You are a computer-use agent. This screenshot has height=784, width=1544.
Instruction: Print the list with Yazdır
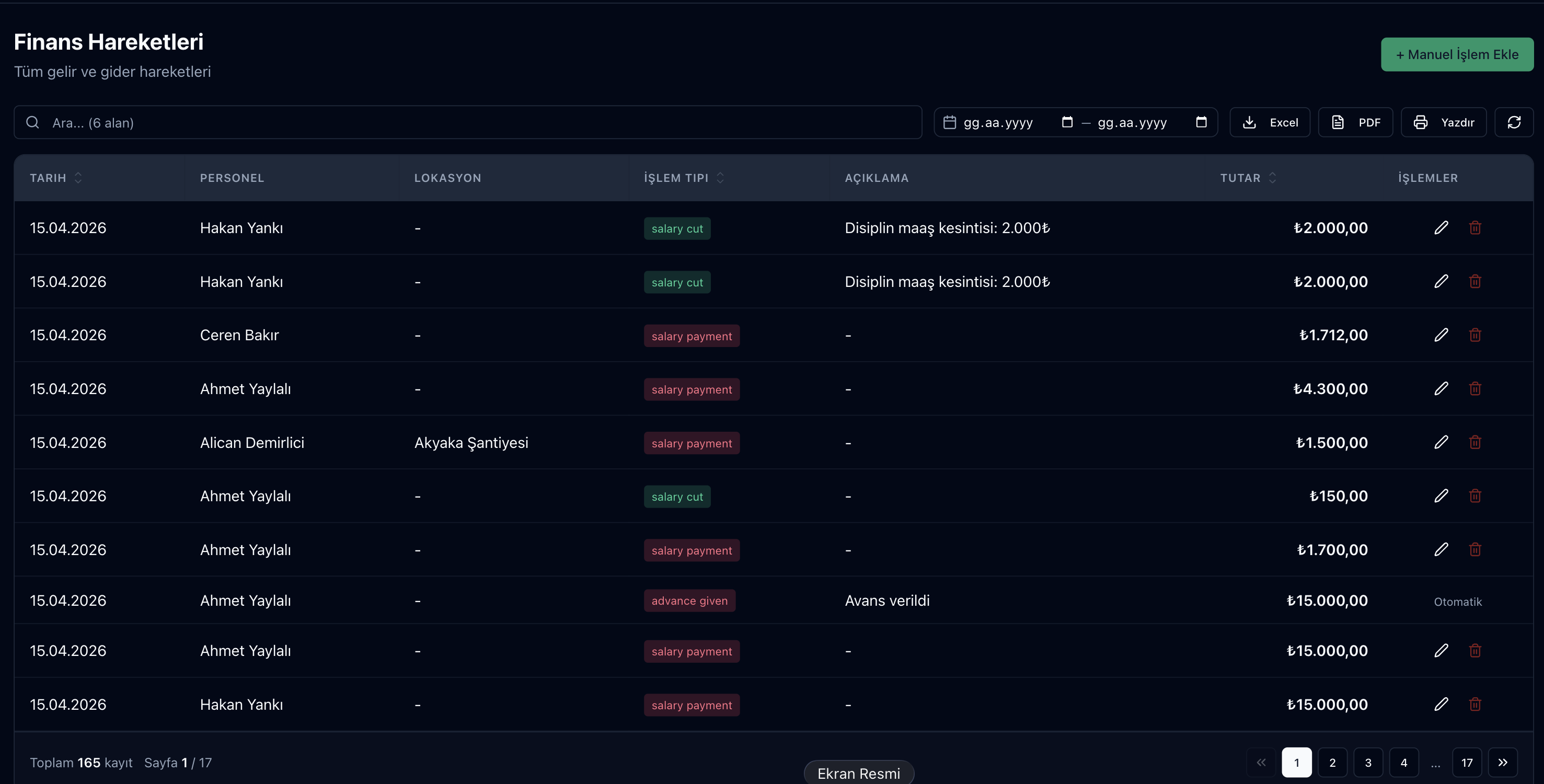pos(1443,122)
